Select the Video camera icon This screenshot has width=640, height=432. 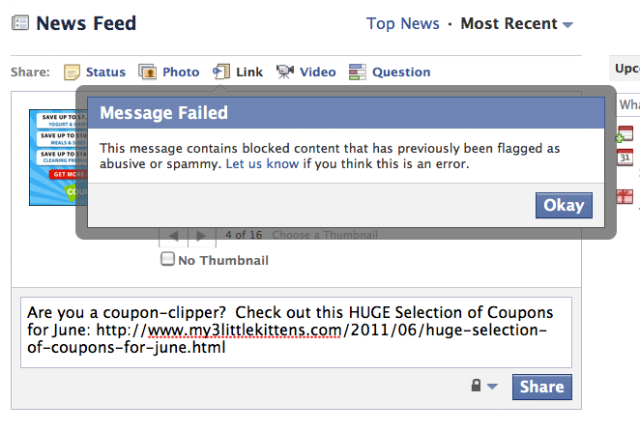click(x=285, y=72)
